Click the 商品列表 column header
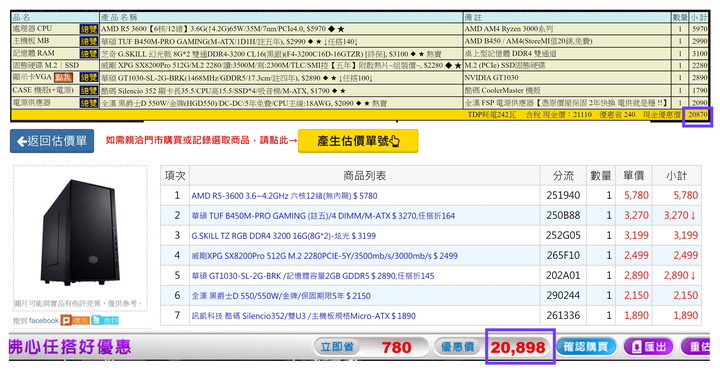Viewport: 720px width, 371px height. 364,175
